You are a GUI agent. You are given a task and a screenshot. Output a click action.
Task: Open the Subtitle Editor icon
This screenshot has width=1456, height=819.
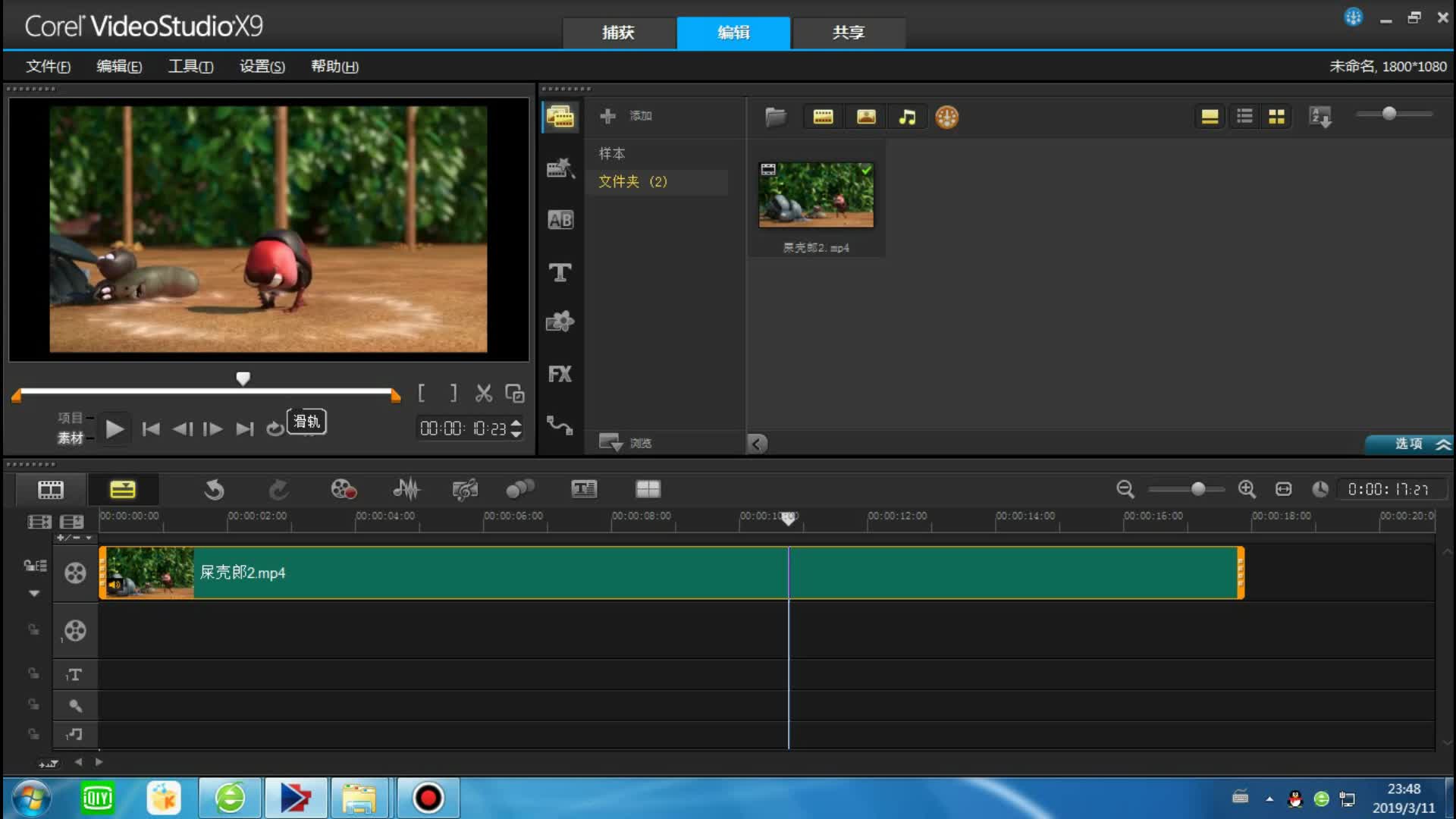pos(583,489)
